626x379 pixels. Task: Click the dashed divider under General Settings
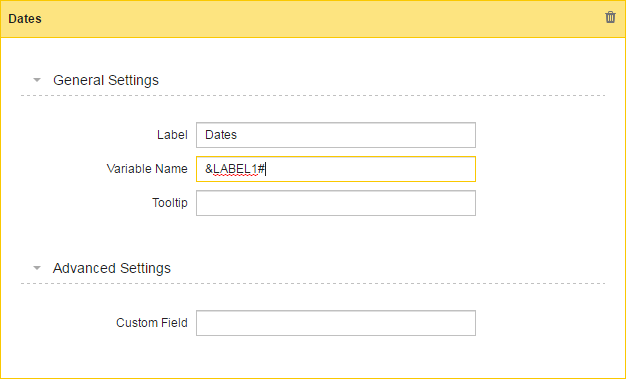click(313, 96)
